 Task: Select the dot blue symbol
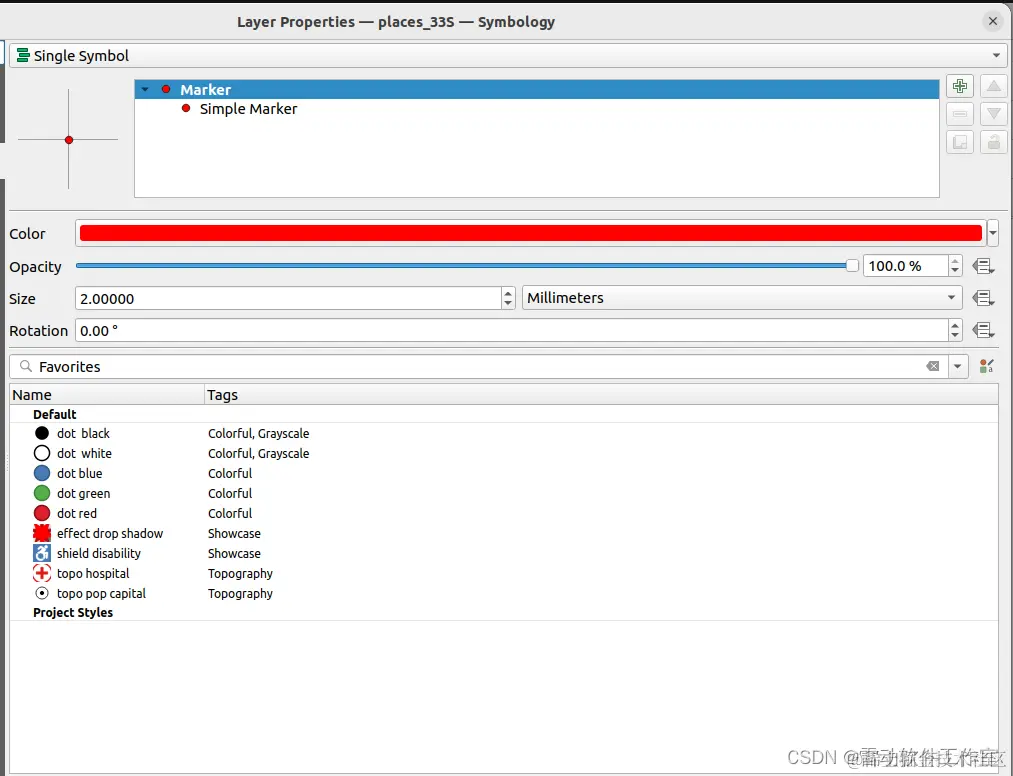(x=68, y=474)
